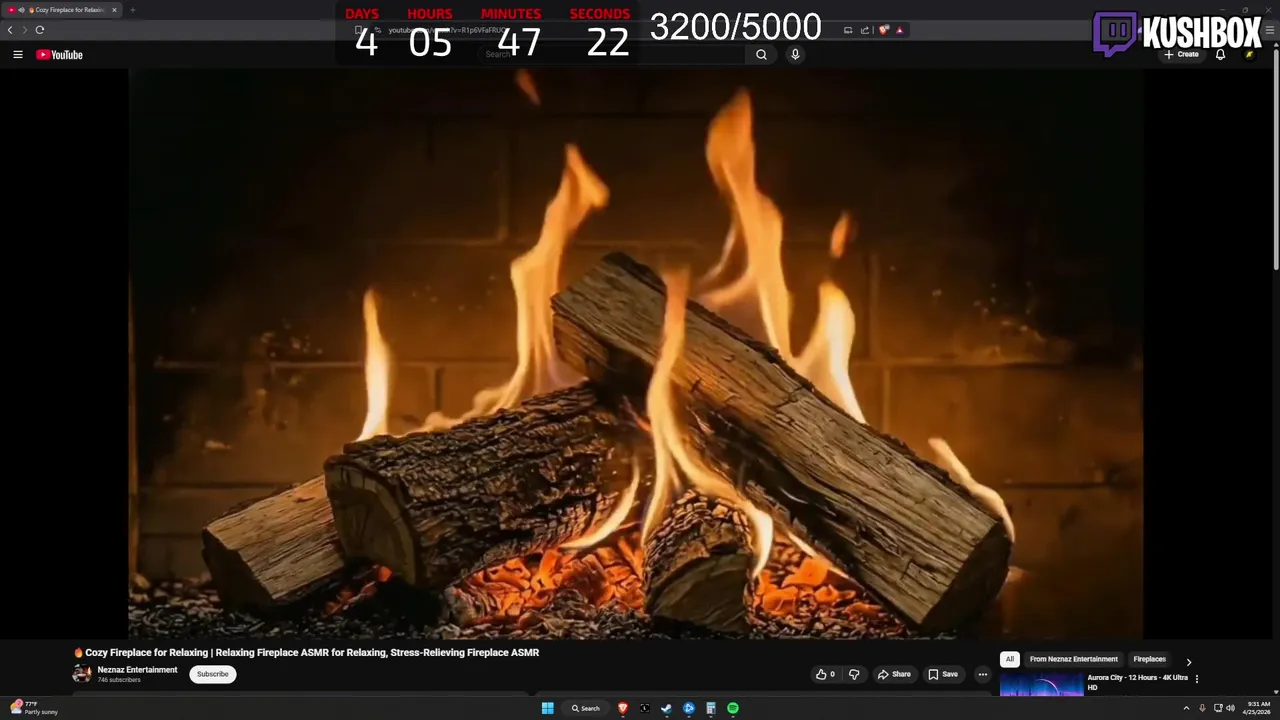Click the video title text
Viewport: 1280px width, 720px height.
[312, 652]
